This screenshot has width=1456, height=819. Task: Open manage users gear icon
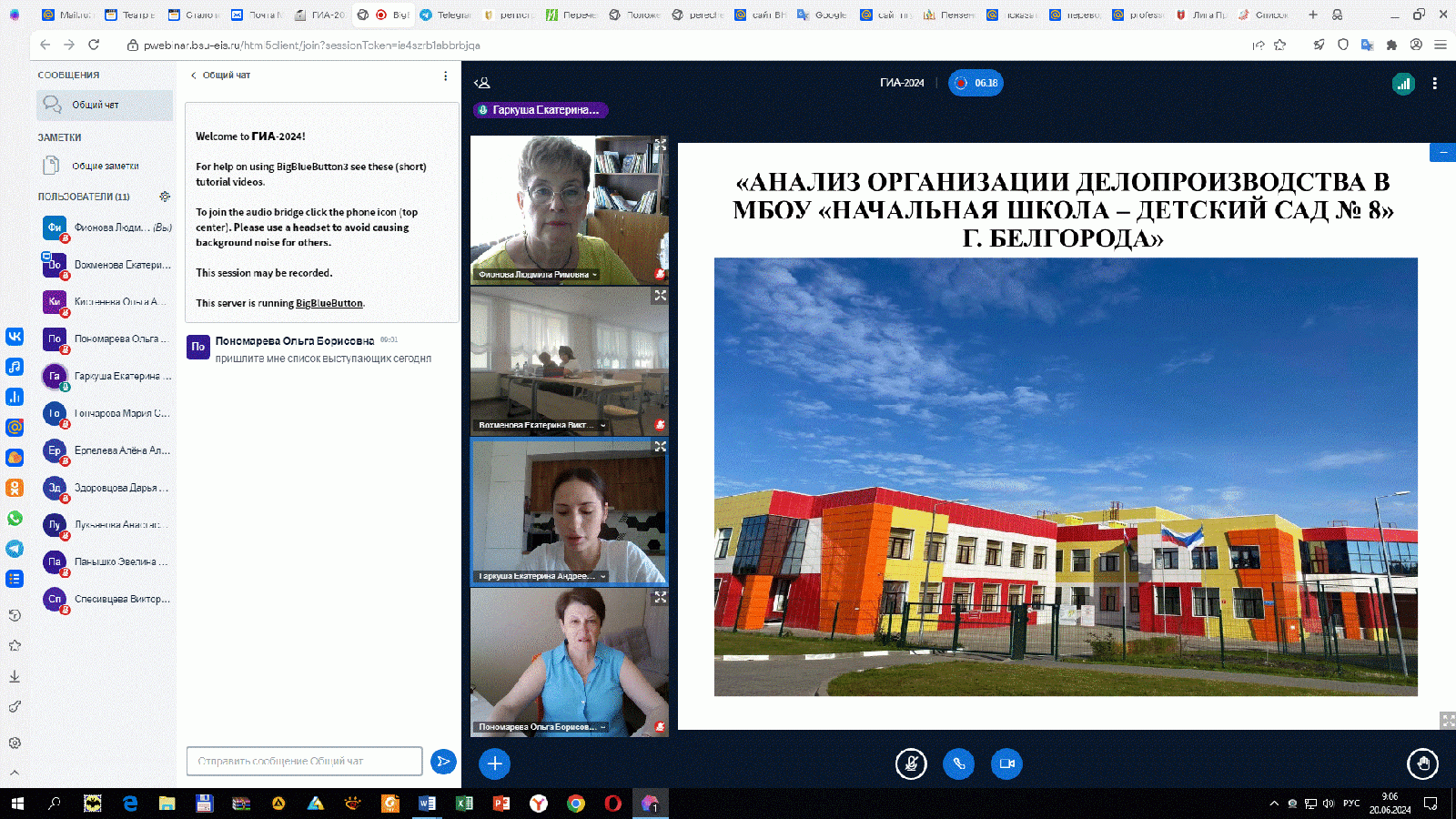tap(165, 197)
